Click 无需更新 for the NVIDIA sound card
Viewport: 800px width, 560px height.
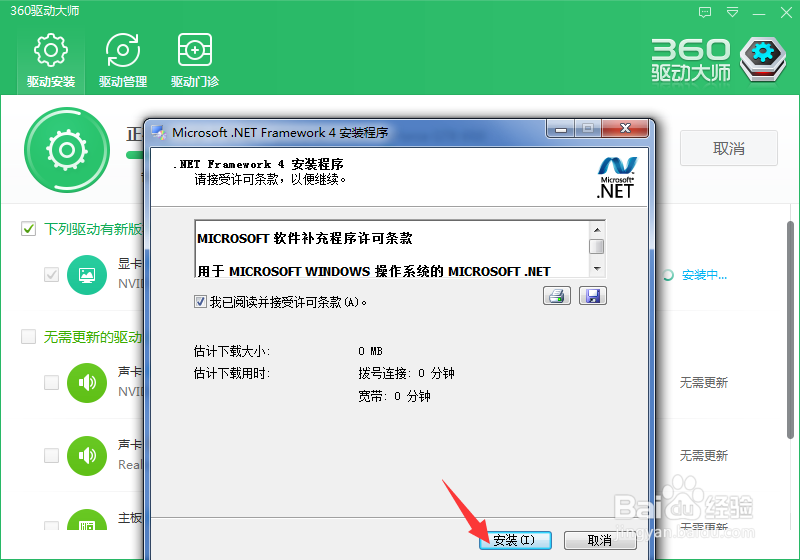pyautogui.click(x=704, y=383)
